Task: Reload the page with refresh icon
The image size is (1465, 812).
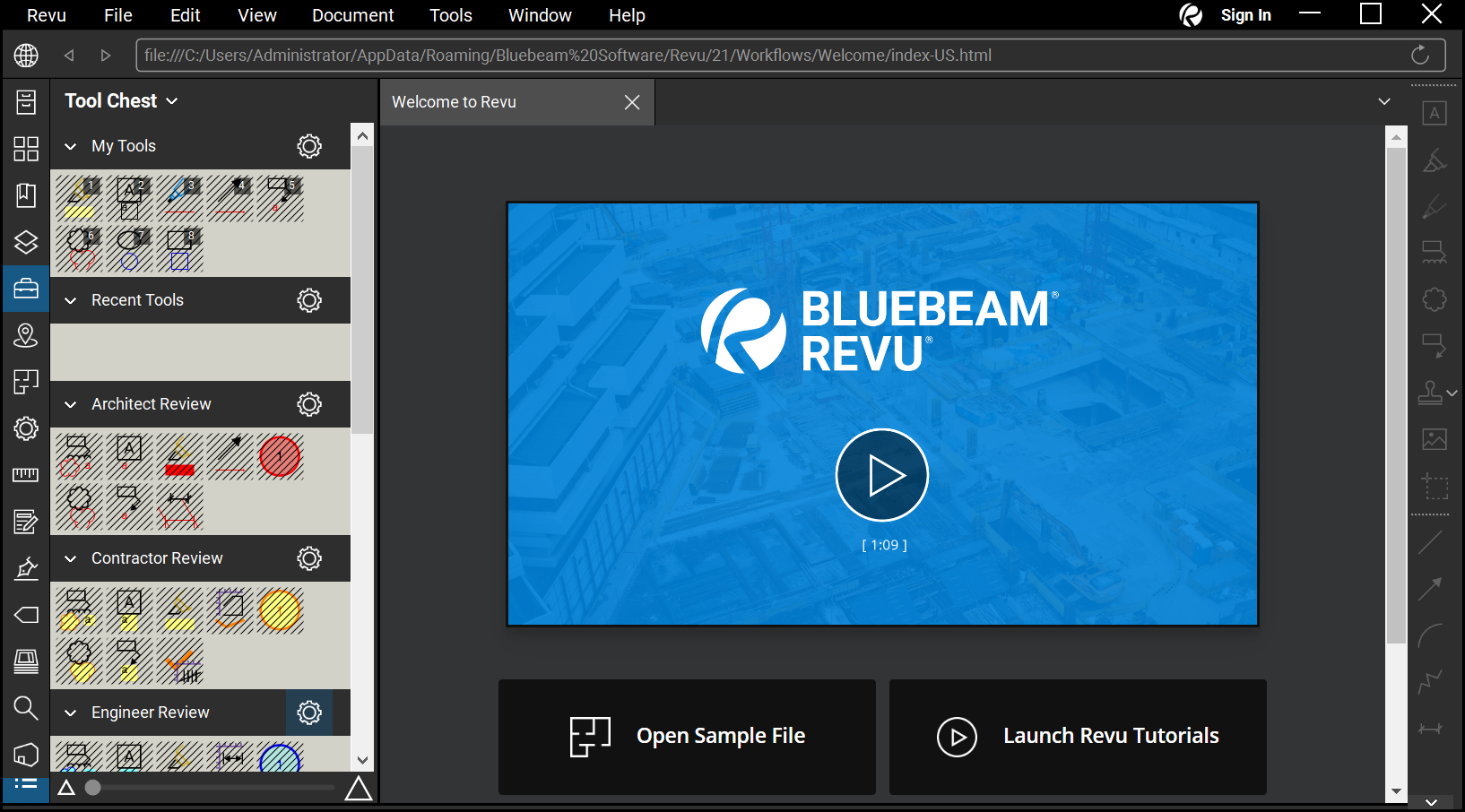Action: coord(1420,55)
